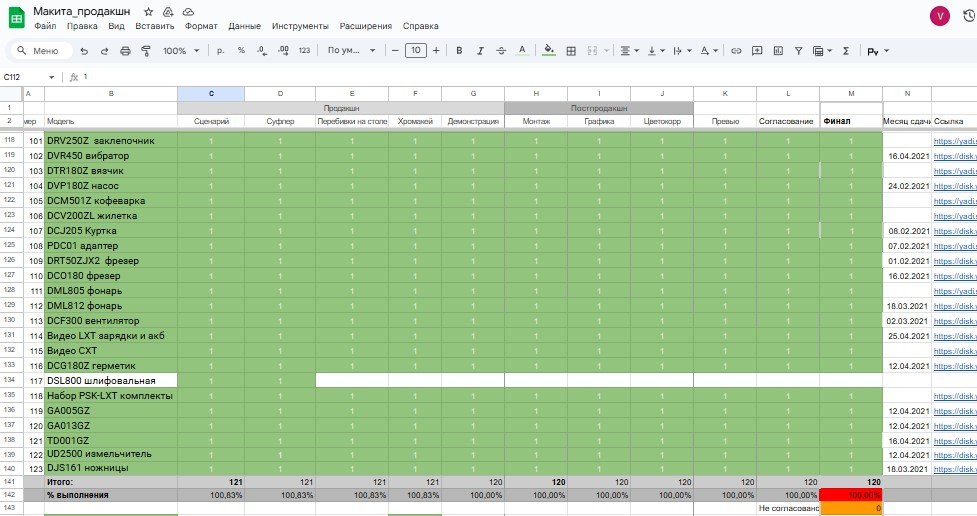
Task: Open the borders tool
Action: pyautogui.click(x=571, y=50)
